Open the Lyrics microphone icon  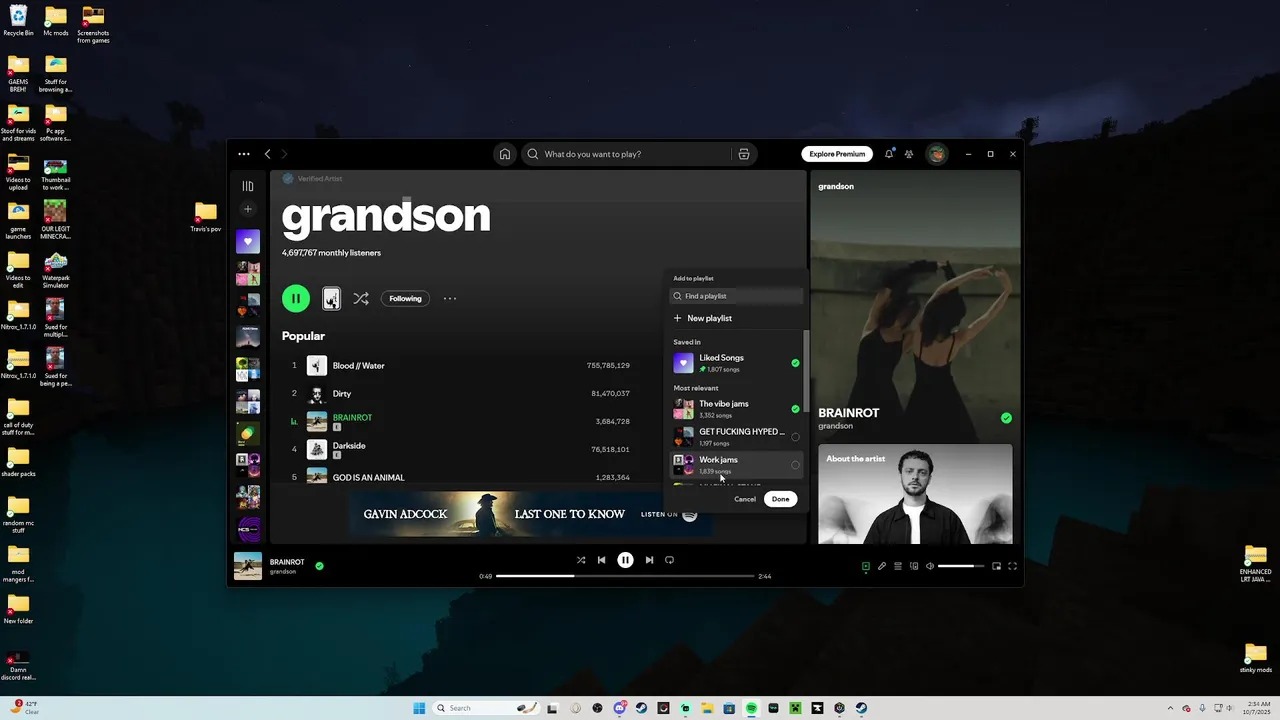click(x=882, y=566)
